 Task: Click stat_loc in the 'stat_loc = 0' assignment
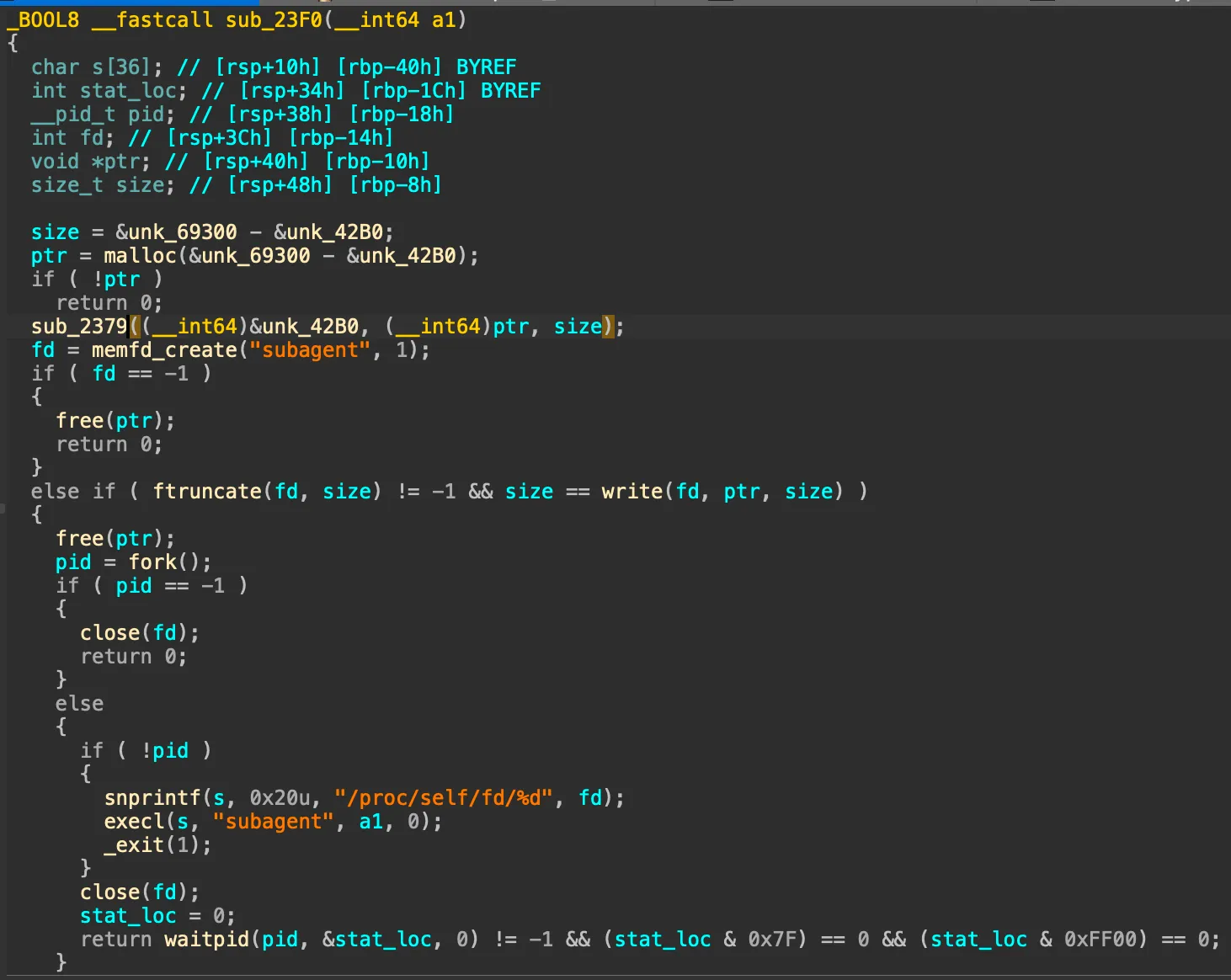point(128,915)
